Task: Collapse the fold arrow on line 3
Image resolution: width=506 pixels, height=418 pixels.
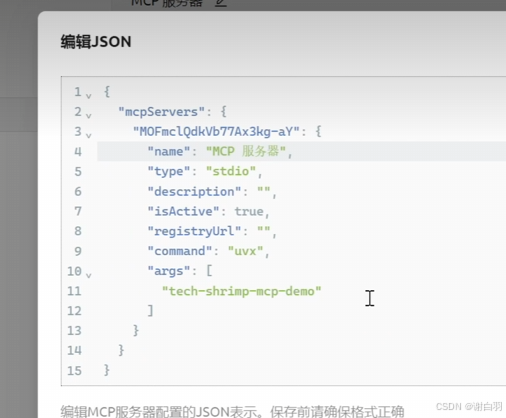Action: click(88, 135)
